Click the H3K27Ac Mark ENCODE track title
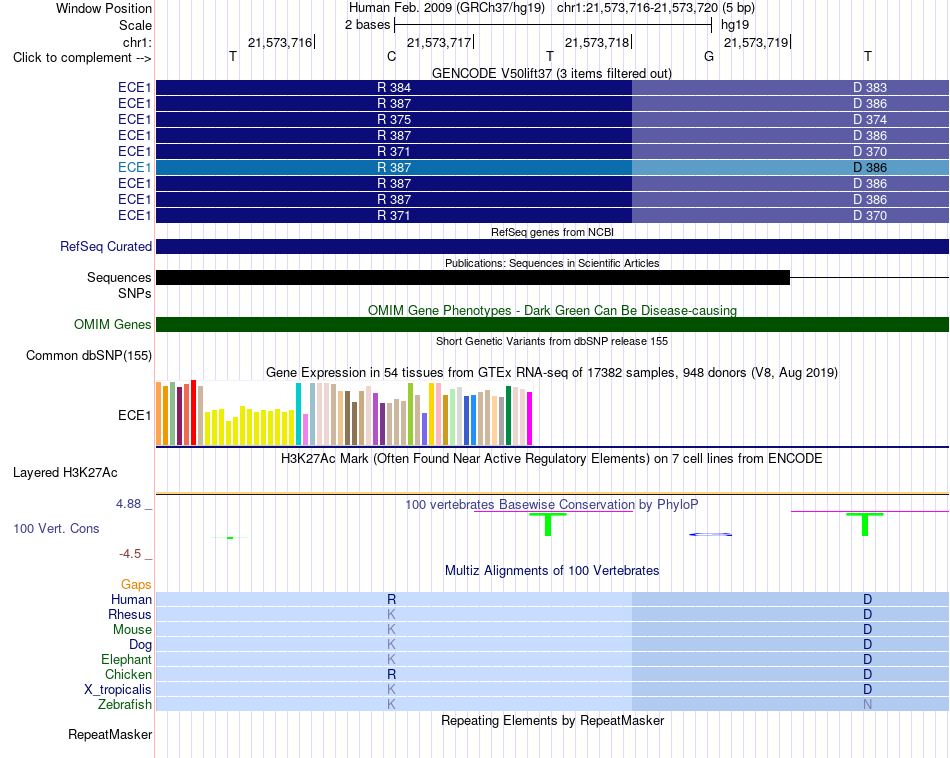The height and width of the screenshot is (758, 950). (x=552, y=459)
